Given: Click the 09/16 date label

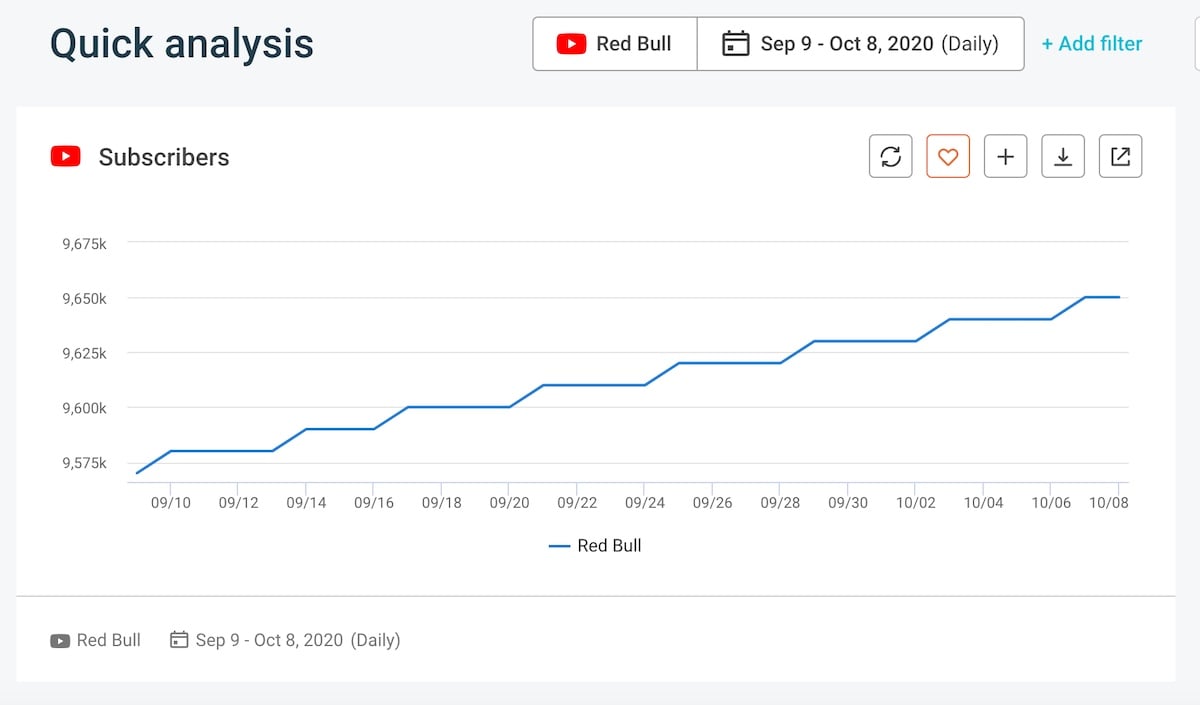Looking at the screenshot, I should pyautogui.click(x=374, y=503).
